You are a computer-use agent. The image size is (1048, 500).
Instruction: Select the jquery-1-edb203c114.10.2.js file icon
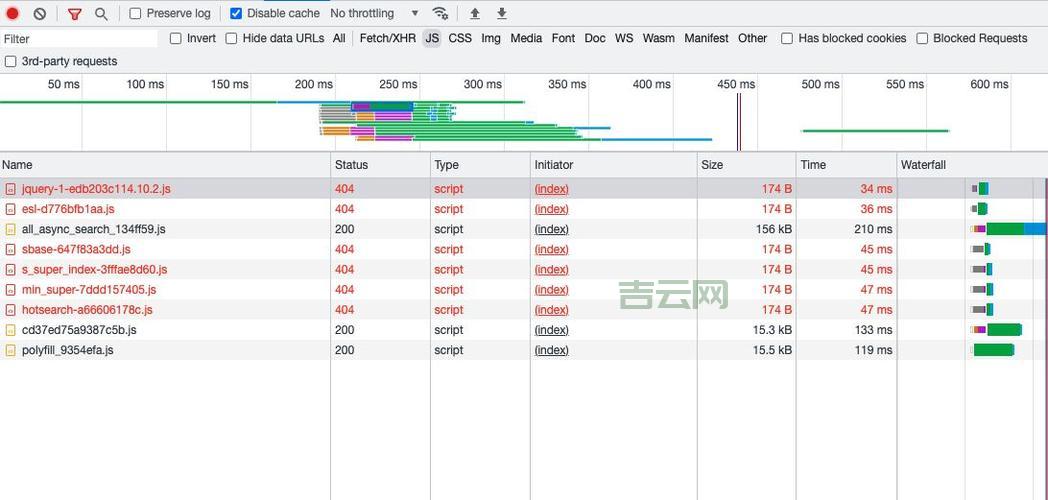coord(11,189)
